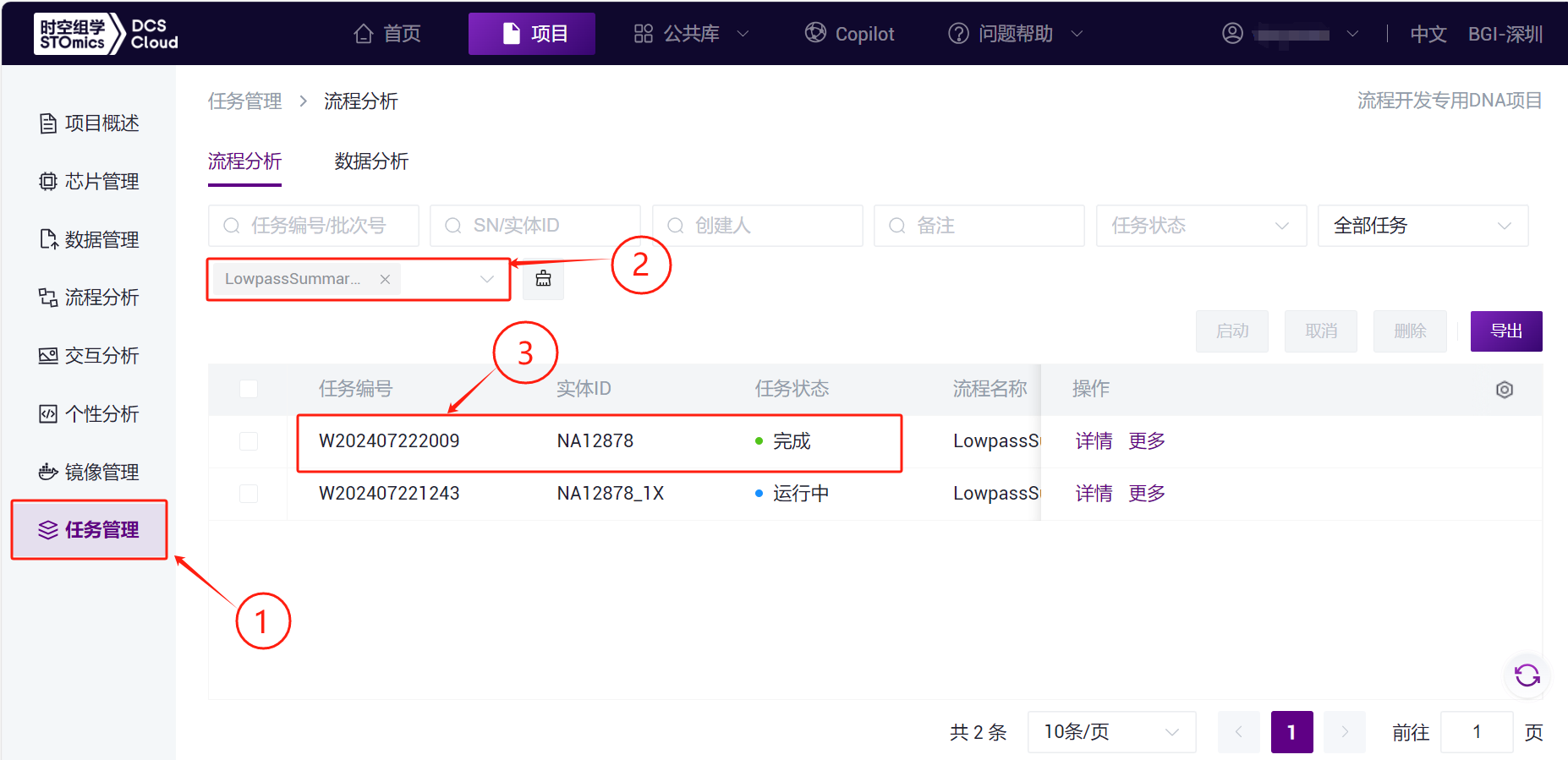1568x760 pixels.
Task: Switch to the 数据分析 tab
Action: pos(371,161)
